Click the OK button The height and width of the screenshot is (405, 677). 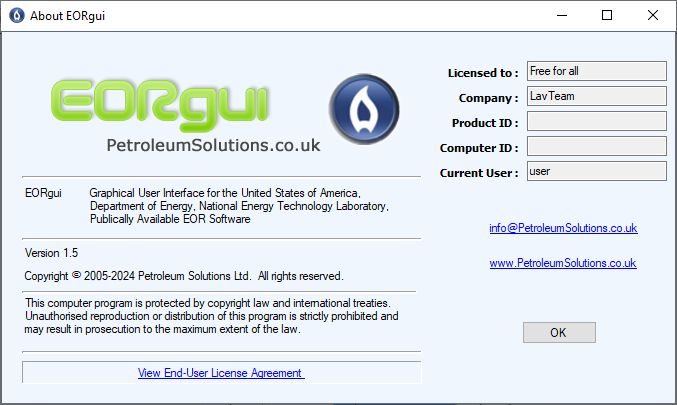click(x=559, y=332)
